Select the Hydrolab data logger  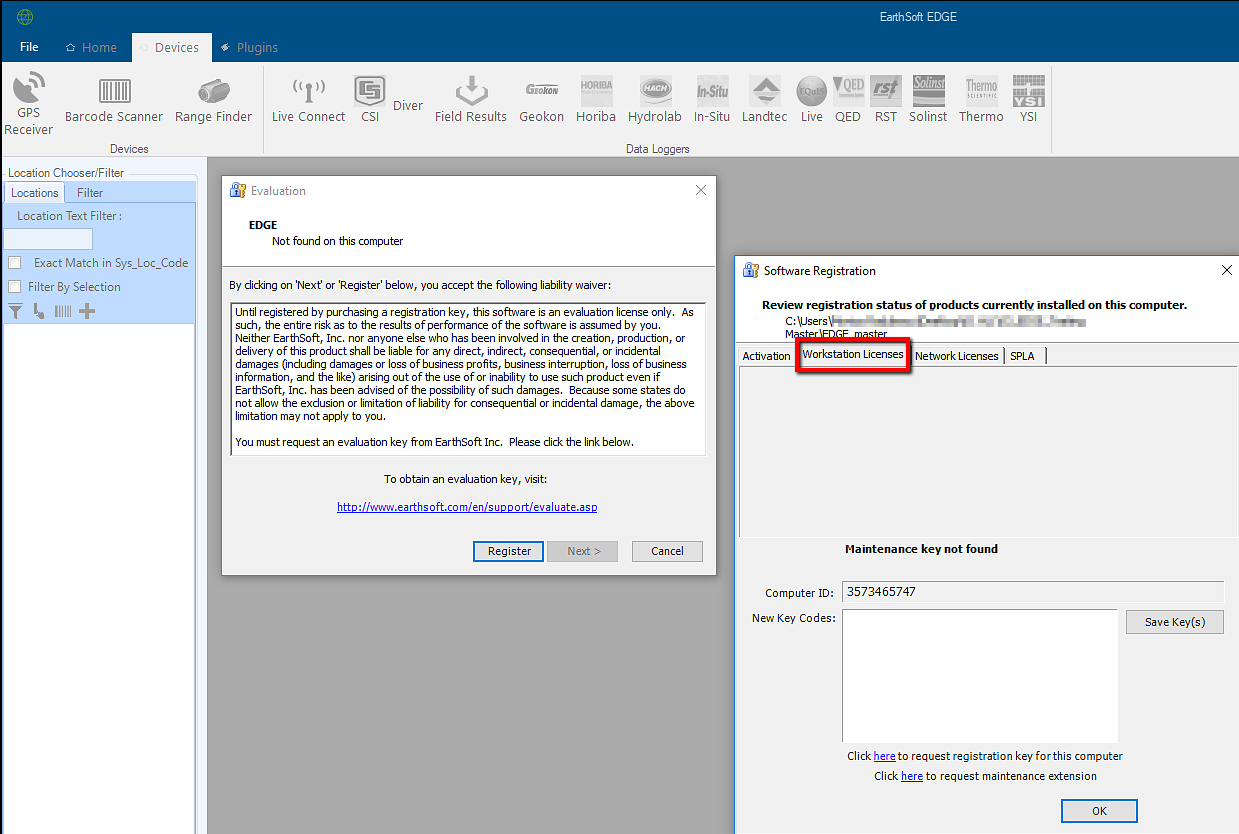click(654, 92)
